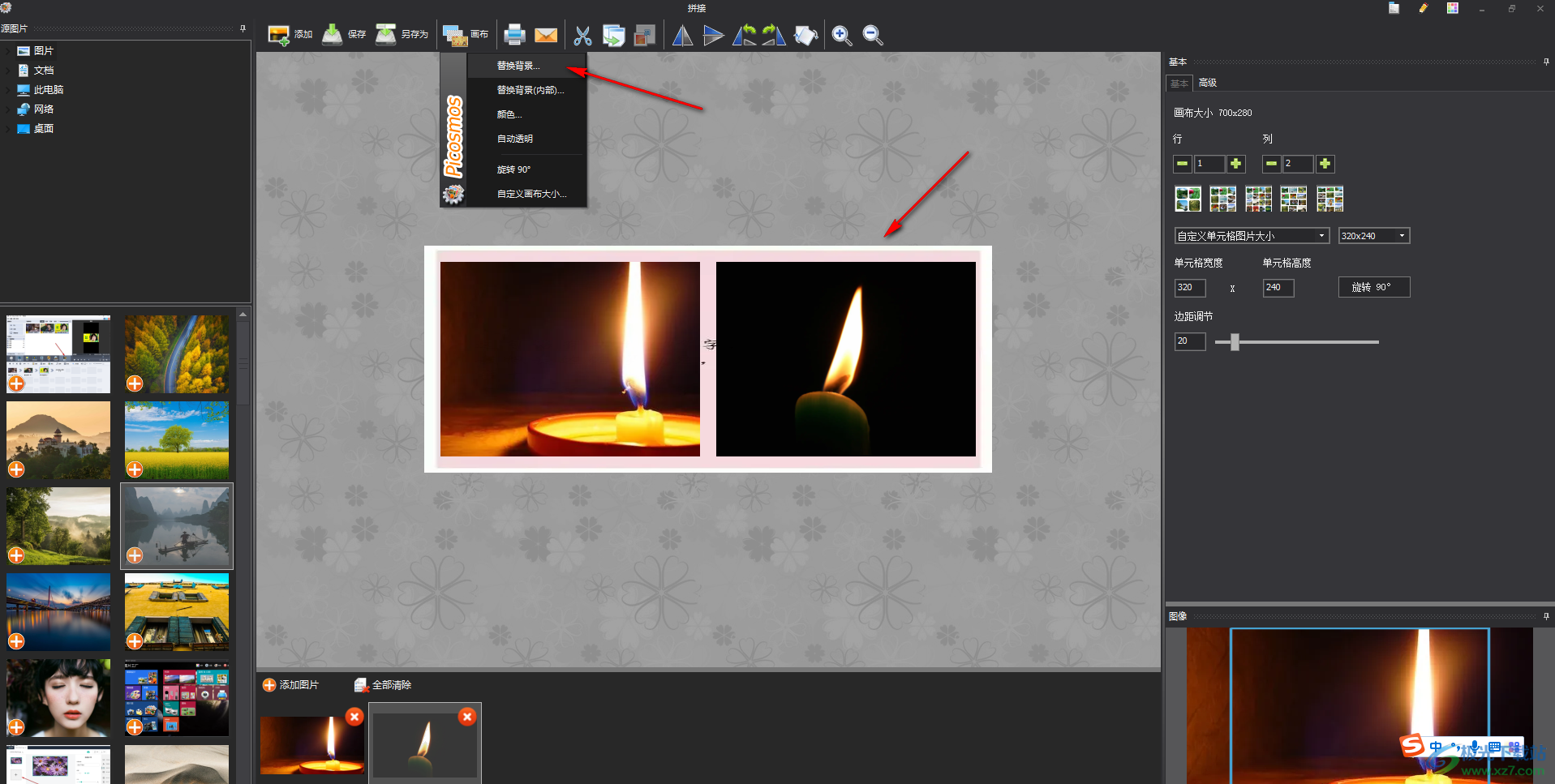1555x784 pixels.
Task: Expand the 网络 tree node
Action: point(9,109)
